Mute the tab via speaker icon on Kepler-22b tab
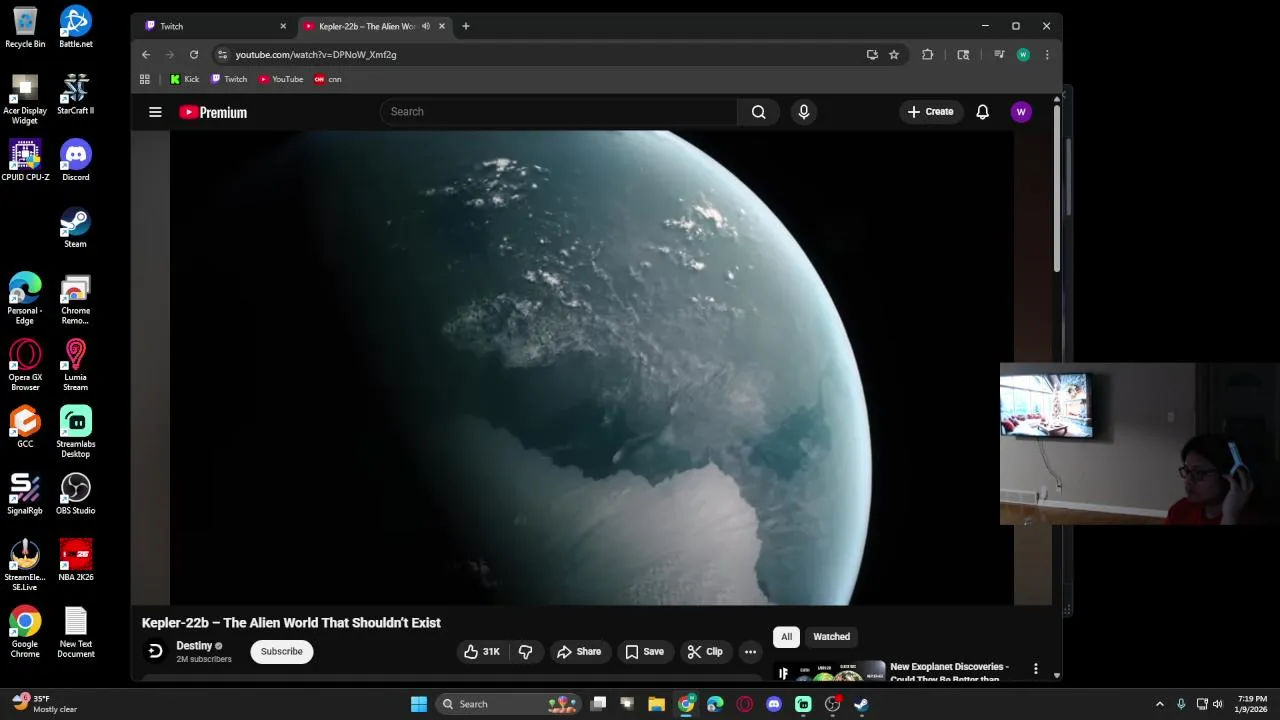The width and height of the screenshot is (1280, 720). (426, 26)
